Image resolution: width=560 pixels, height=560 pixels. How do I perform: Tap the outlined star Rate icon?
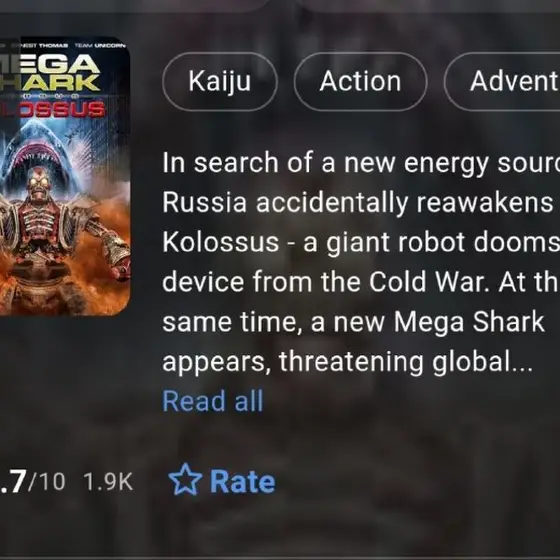click(x=185, y=480)
